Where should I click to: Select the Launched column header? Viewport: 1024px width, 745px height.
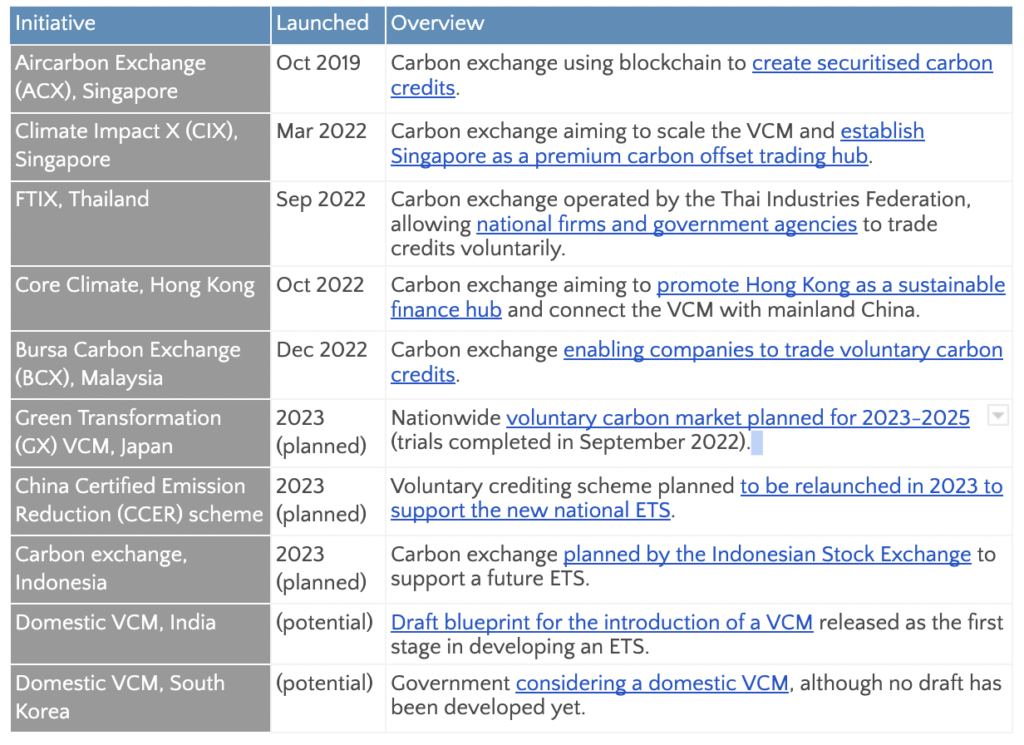[x=322, y=23]
